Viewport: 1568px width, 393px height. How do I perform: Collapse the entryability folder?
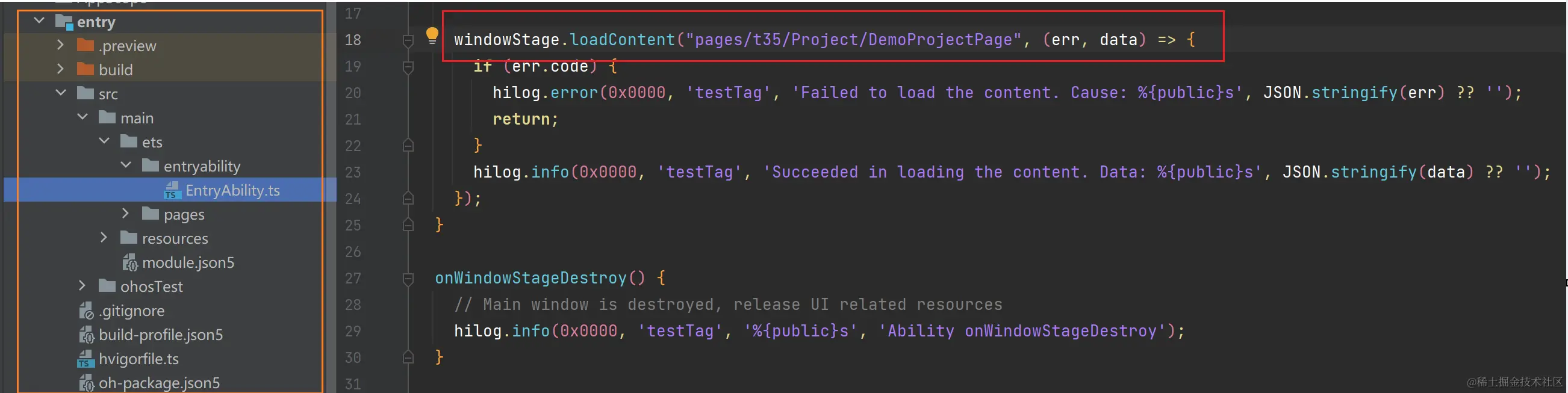pyautogui.click(x=125, y=166)
